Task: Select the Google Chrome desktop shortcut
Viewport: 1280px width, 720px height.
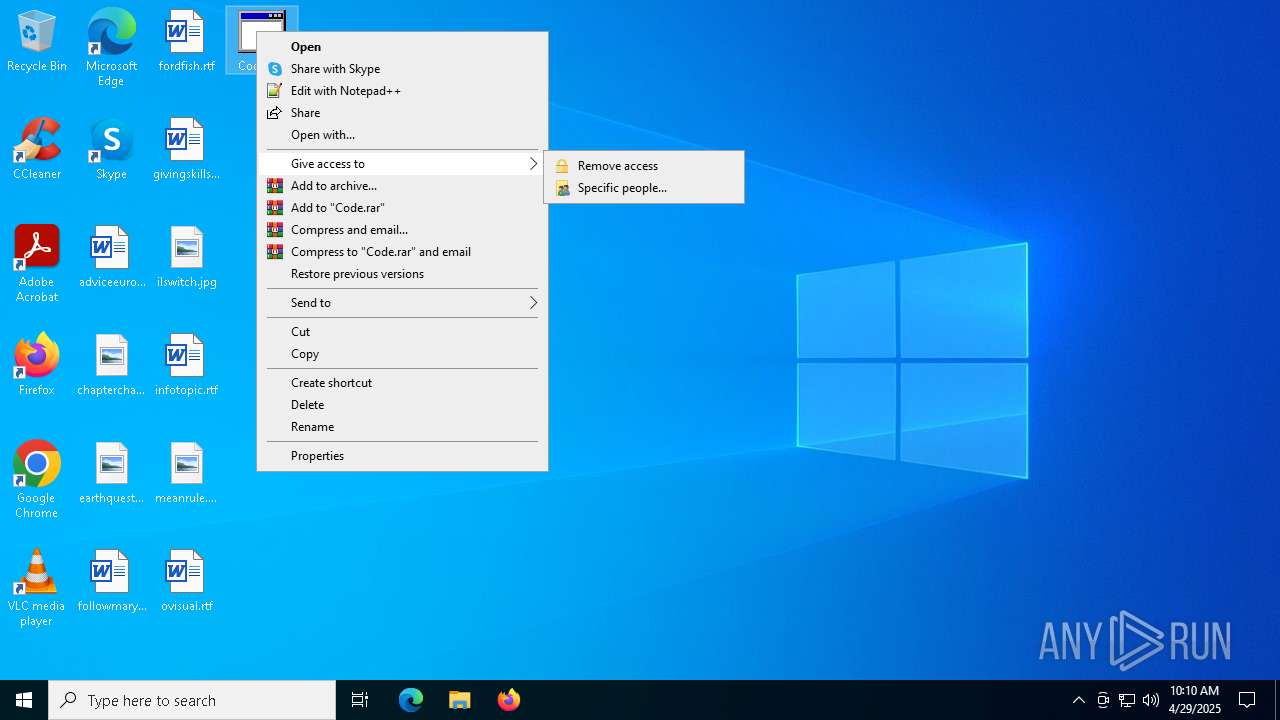Action: coord(37,480)
